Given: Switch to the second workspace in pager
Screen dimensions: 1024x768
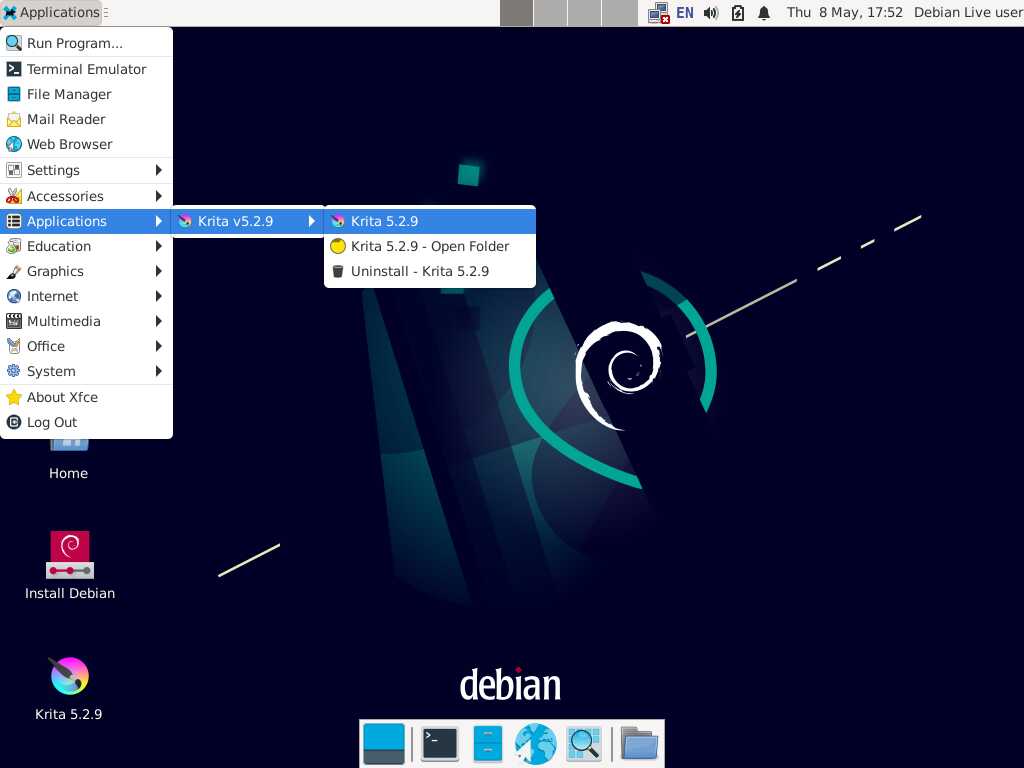Looking at the screenshot, I should point(551,13).
